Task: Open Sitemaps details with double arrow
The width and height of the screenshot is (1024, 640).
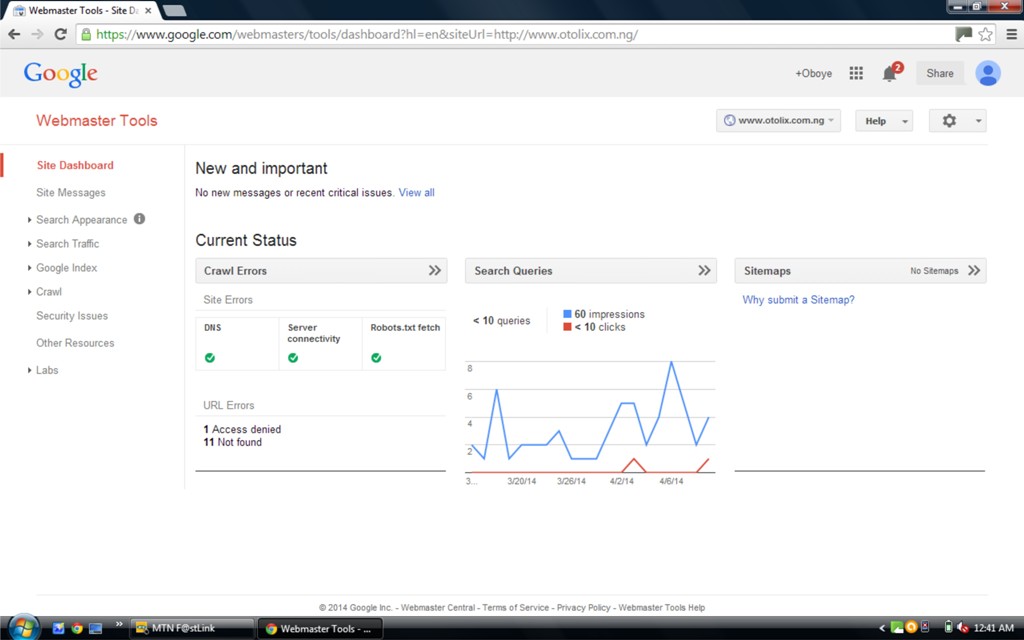Action: coord(974,270)
